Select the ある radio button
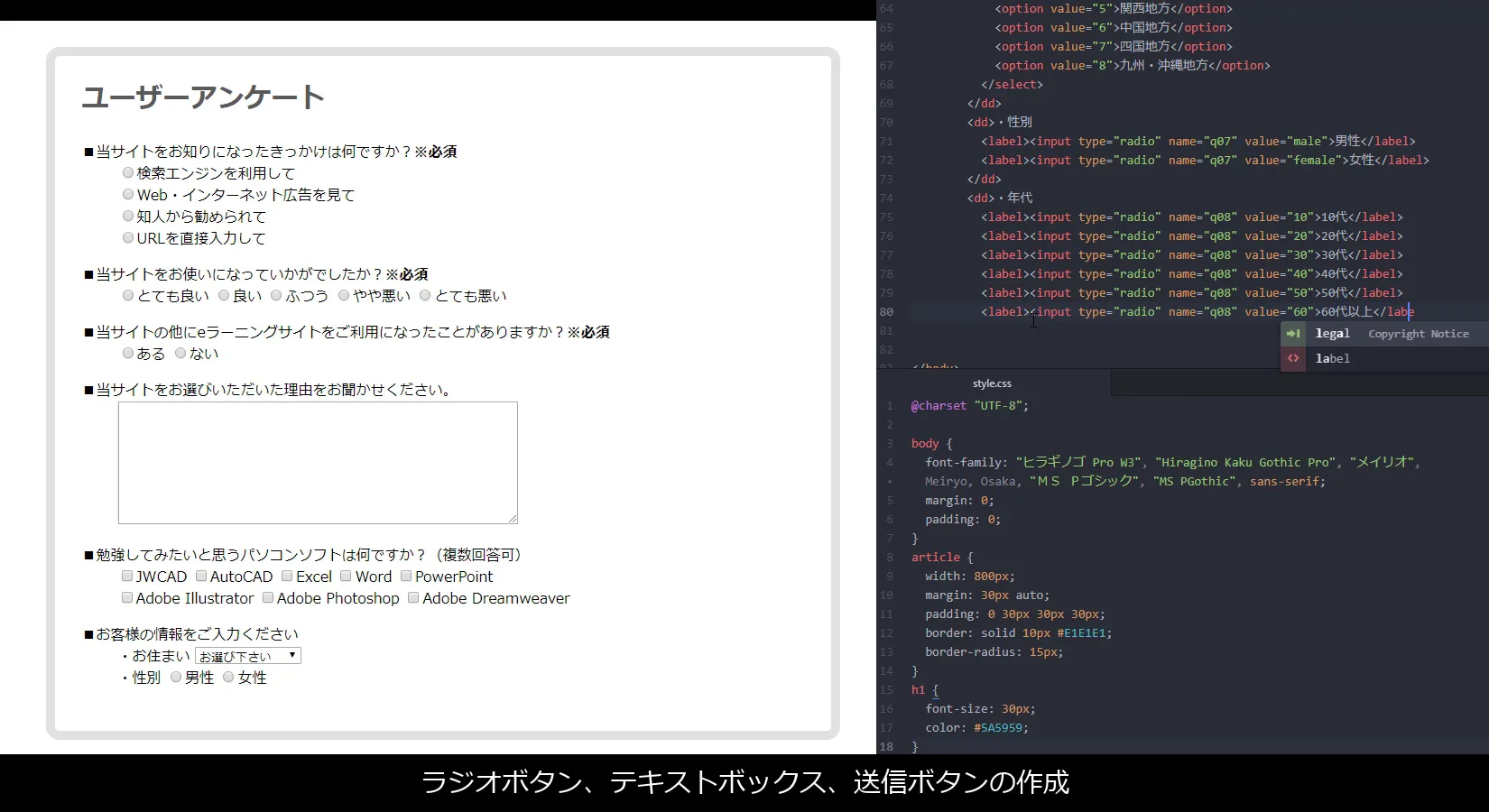1489x812 pixels. click(128, 353)
